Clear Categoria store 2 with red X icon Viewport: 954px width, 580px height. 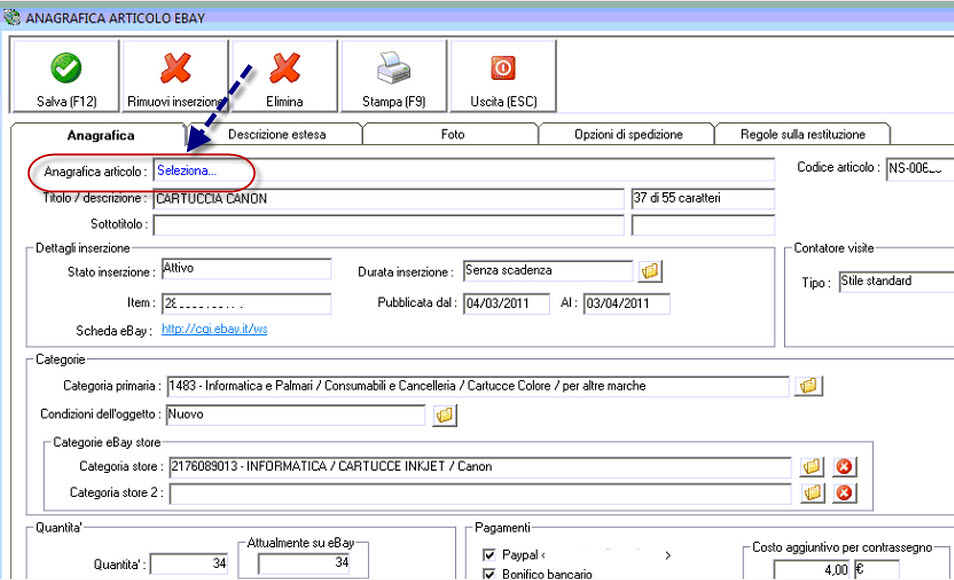pos(844,493)
